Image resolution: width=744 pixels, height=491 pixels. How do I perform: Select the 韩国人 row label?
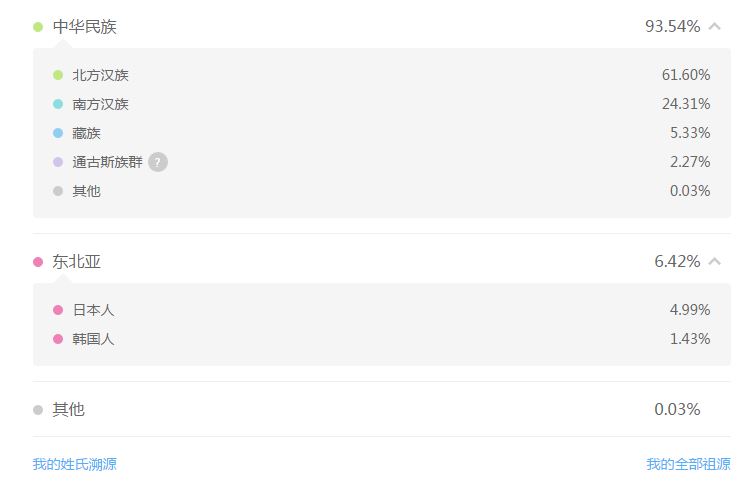93,339
